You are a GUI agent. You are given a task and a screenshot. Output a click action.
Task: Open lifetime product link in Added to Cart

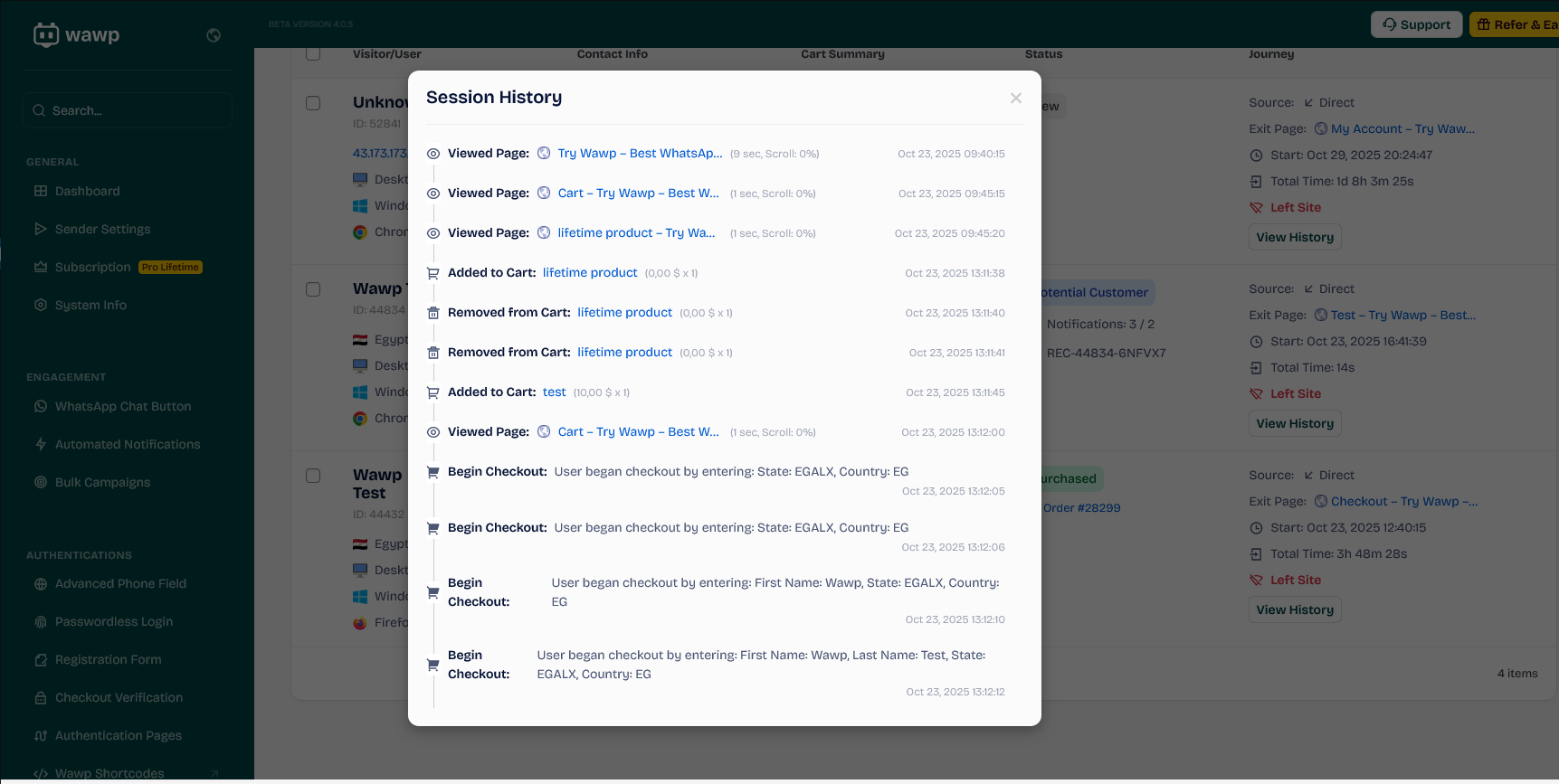coord(590,273)
